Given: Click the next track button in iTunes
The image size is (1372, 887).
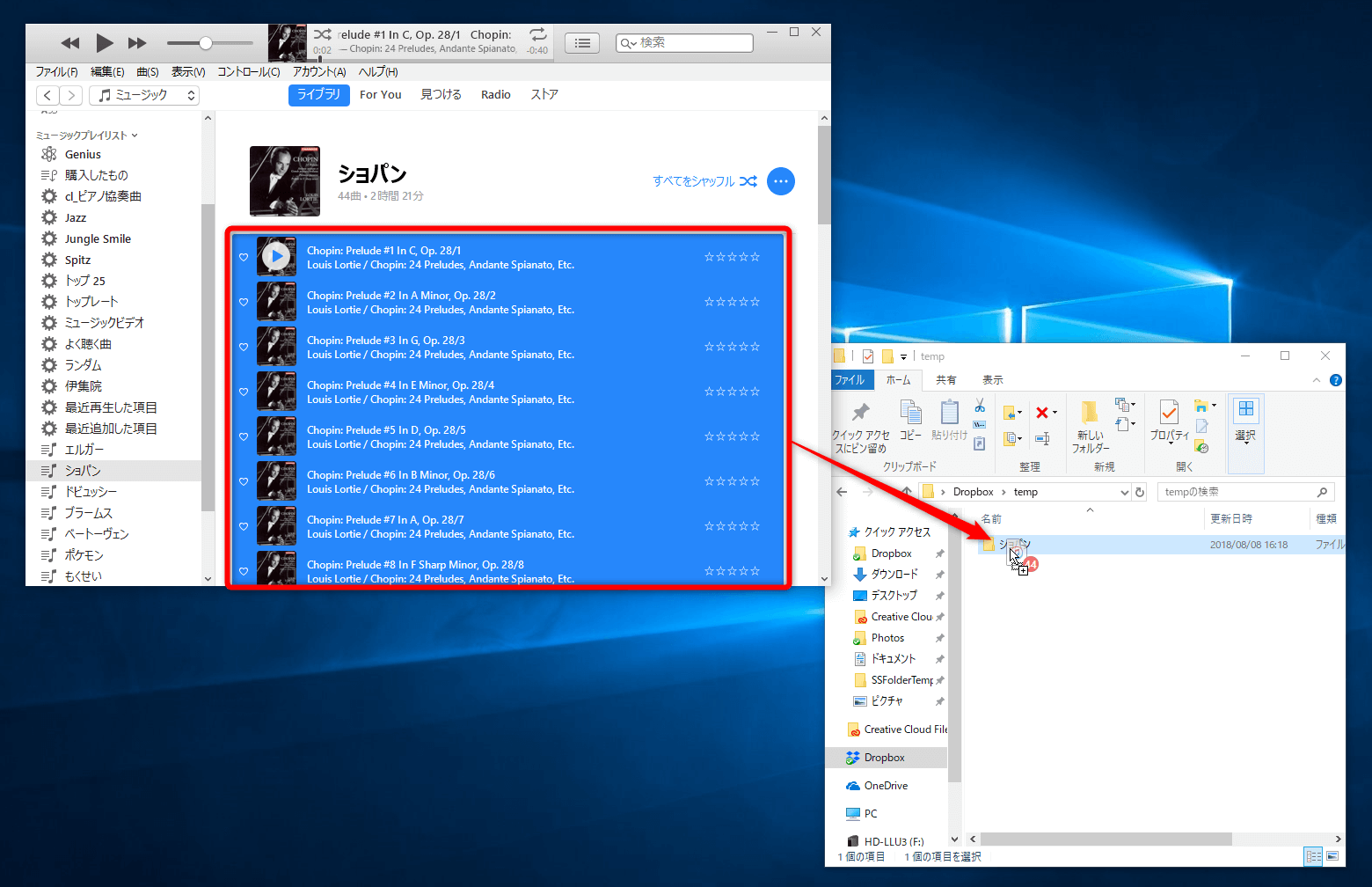Looking at the screenshot, I should pyautogui.click(x=137, y=43).
